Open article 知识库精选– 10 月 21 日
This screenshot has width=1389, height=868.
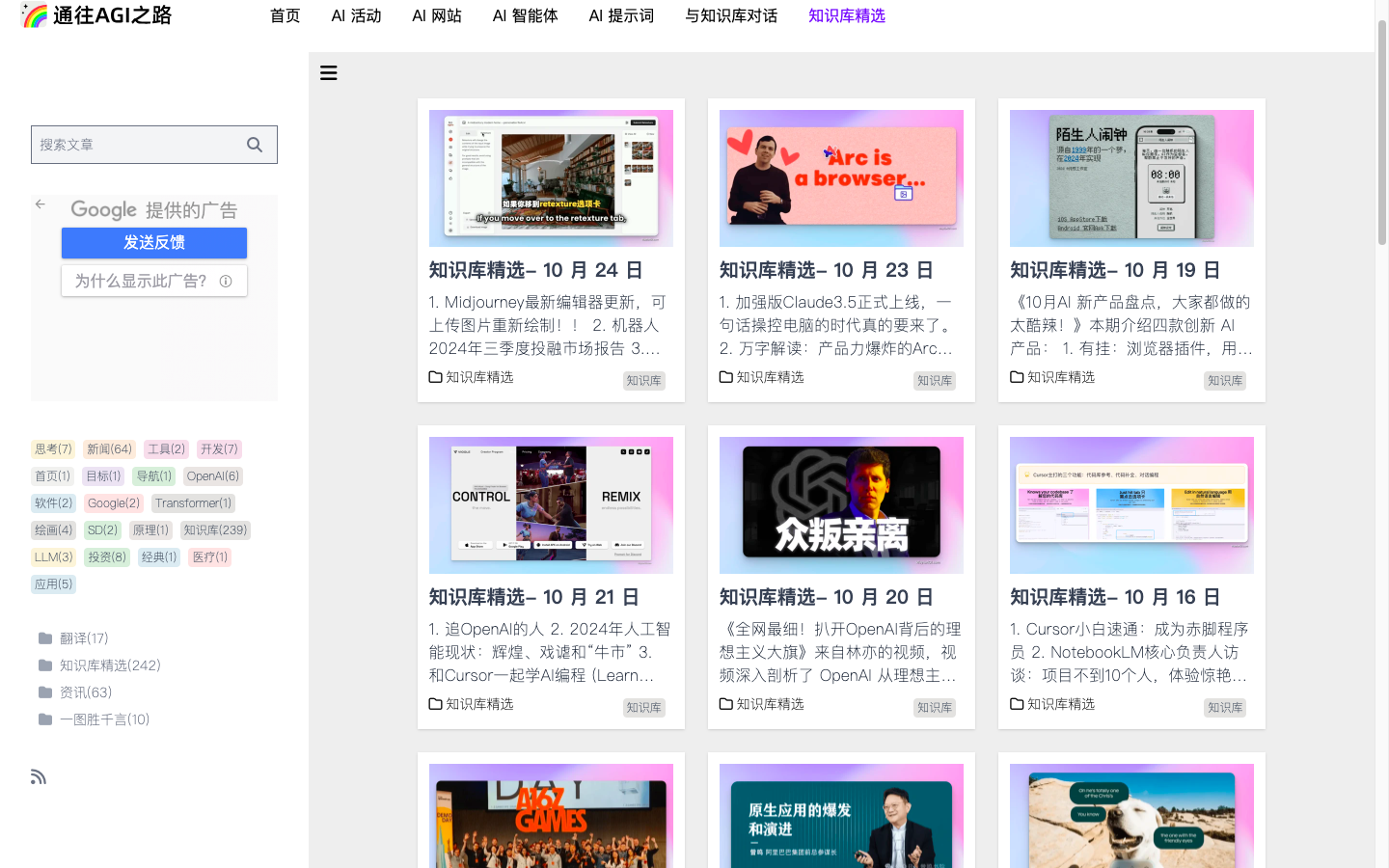click(534, 598)
